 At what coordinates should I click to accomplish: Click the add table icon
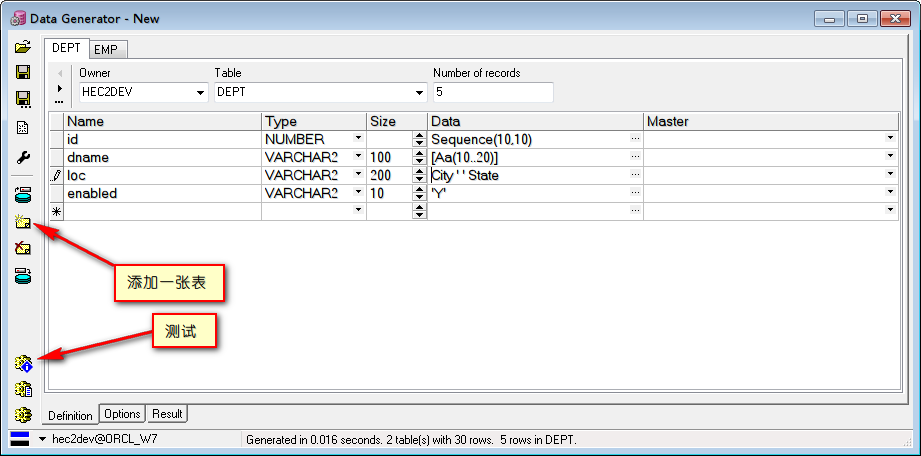pos(23,221)
